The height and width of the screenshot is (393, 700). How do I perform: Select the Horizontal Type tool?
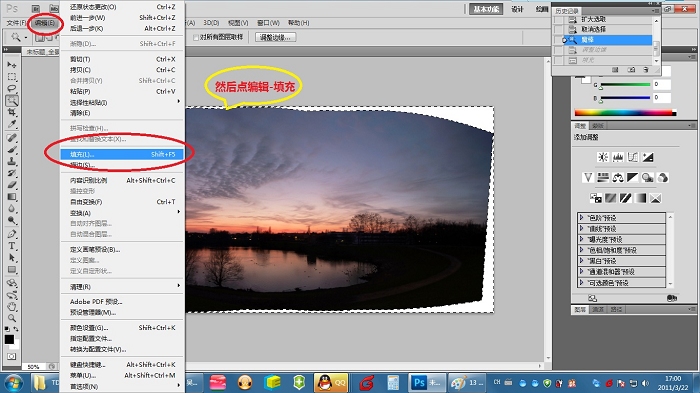coord(11,246)
